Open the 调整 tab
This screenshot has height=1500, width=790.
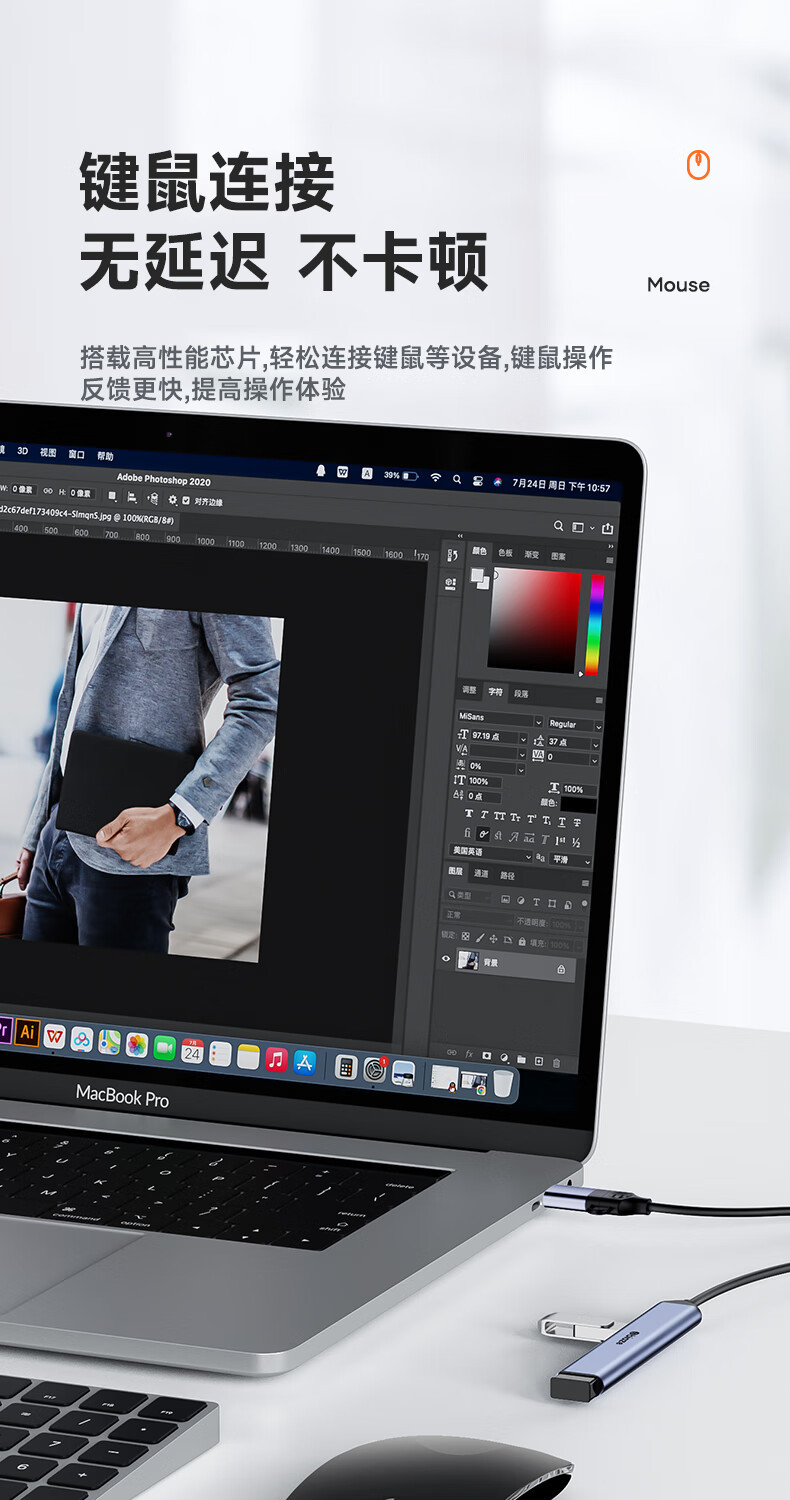pos(469,689)
